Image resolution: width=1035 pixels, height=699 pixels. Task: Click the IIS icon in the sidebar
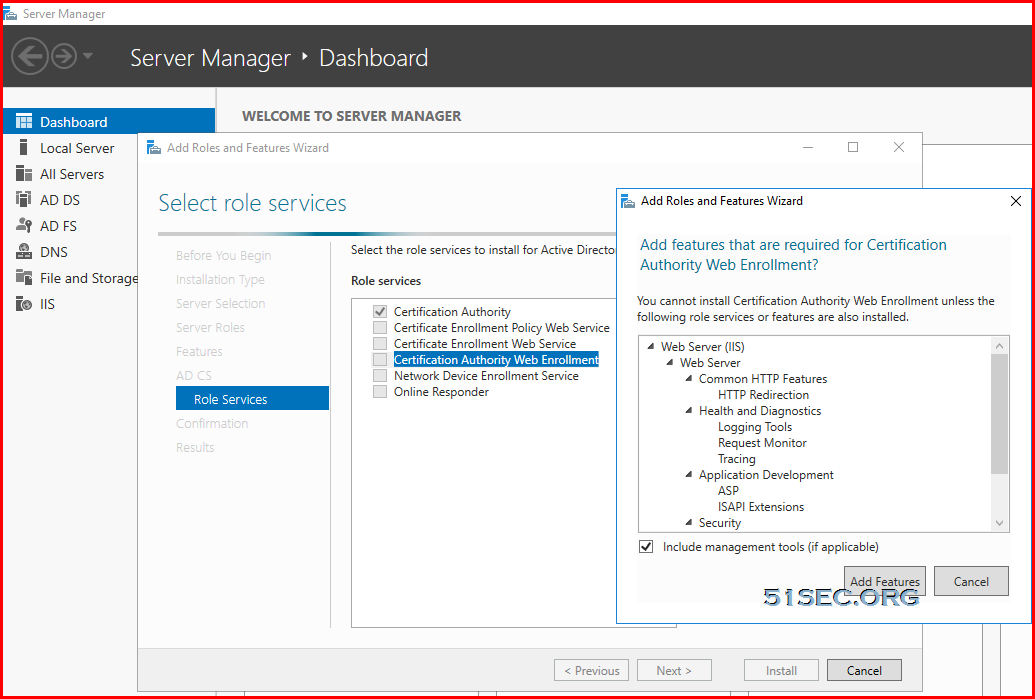[x=24, y=304]
